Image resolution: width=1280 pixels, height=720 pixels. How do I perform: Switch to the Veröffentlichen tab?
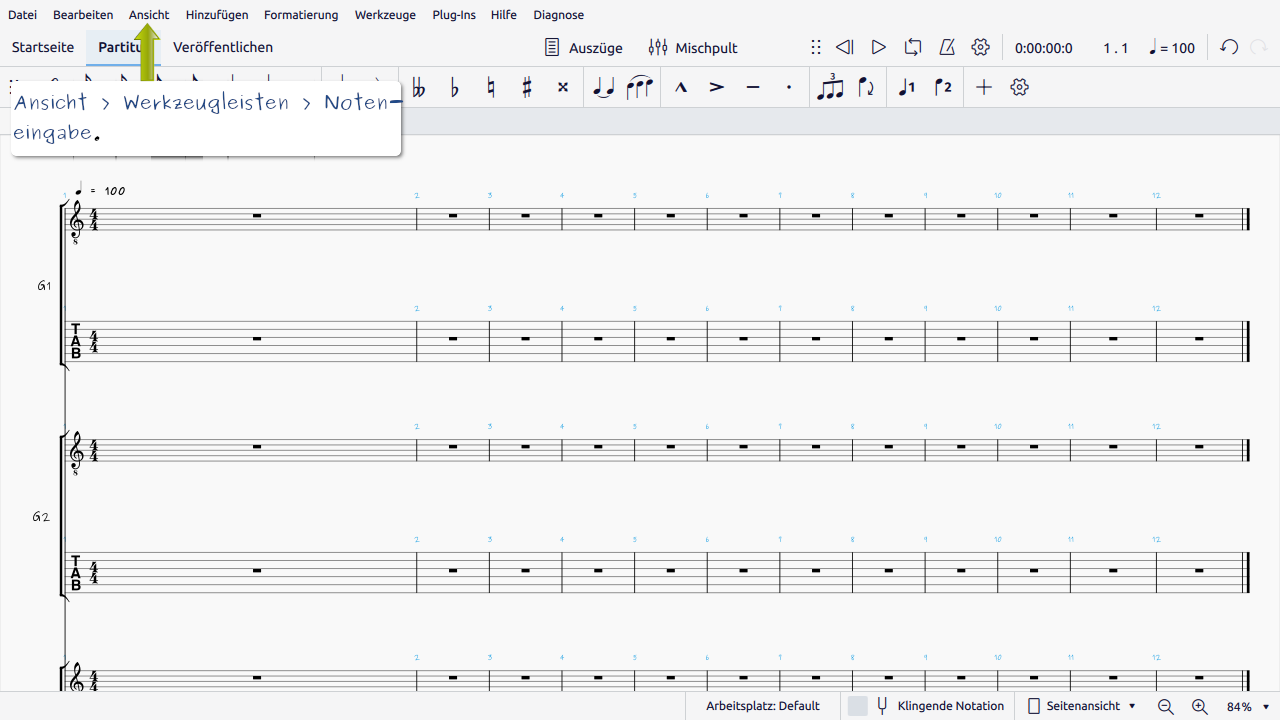223,47
